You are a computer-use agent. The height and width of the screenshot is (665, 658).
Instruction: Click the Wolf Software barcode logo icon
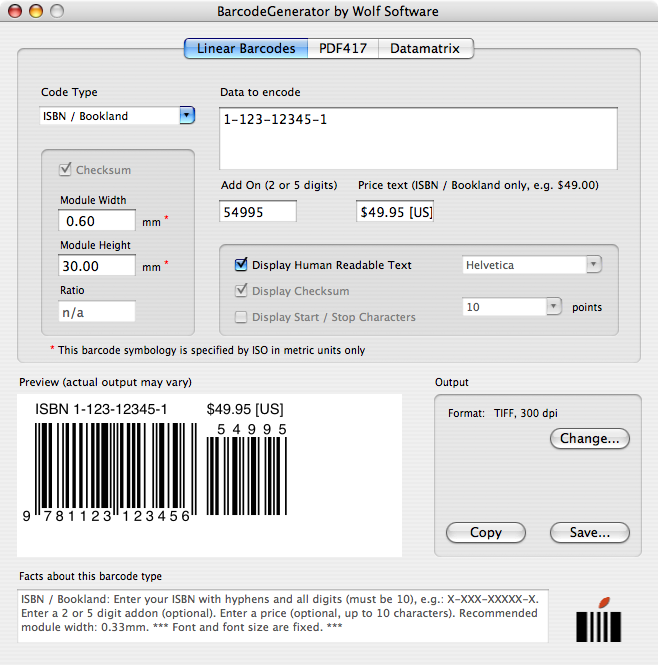[x=598, y=620]
